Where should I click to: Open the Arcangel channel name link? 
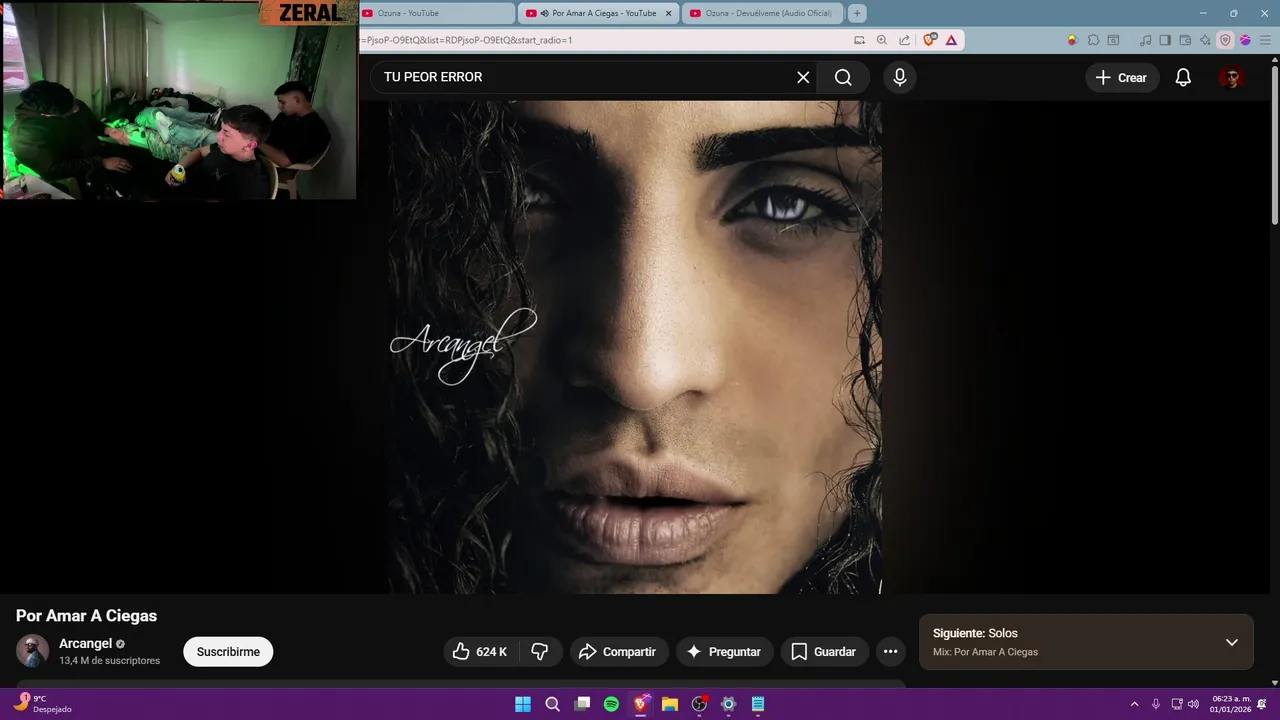85,643
